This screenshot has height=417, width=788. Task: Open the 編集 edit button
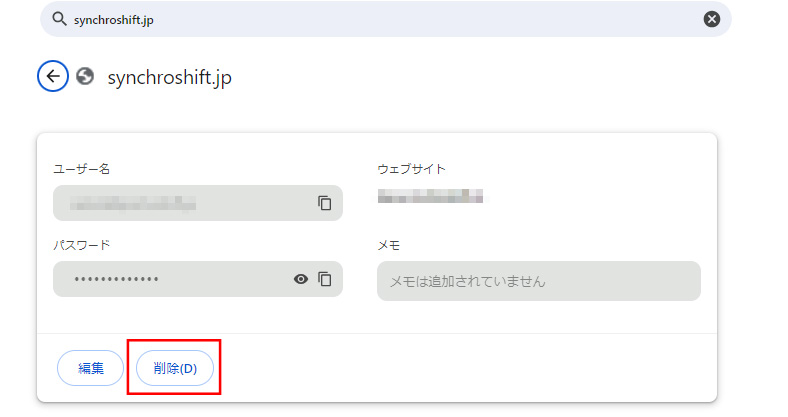pyautogui.click(x=90, y=368)
